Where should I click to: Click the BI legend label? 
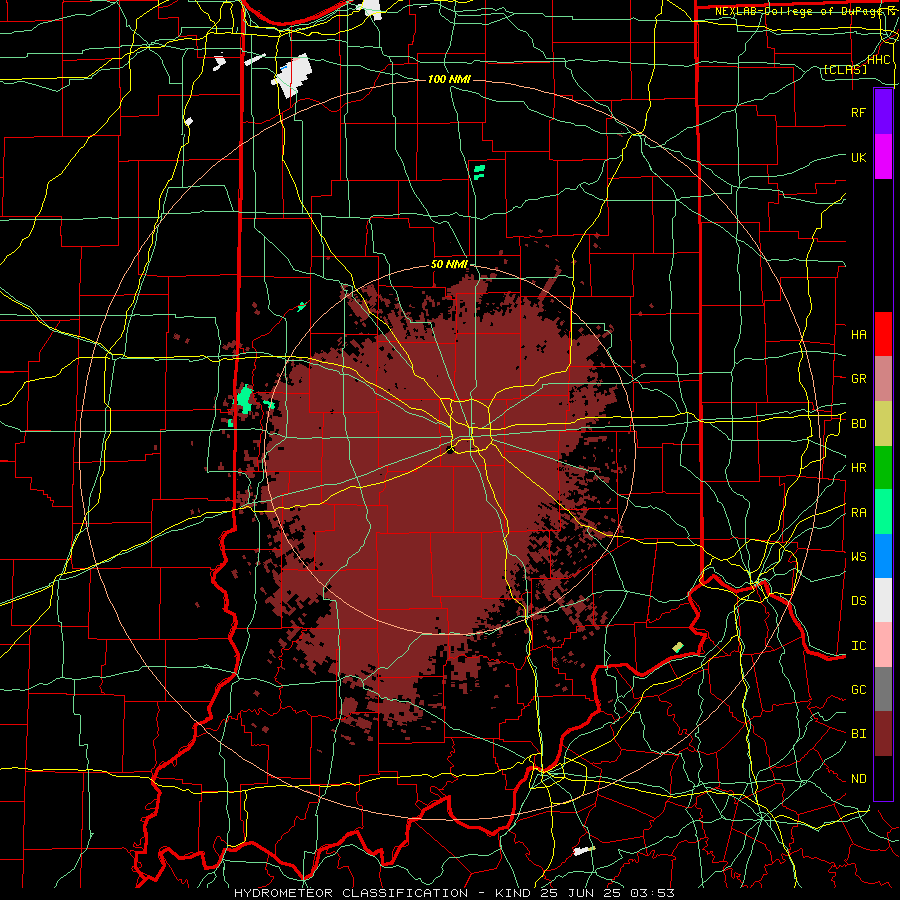tap(858, 734)
